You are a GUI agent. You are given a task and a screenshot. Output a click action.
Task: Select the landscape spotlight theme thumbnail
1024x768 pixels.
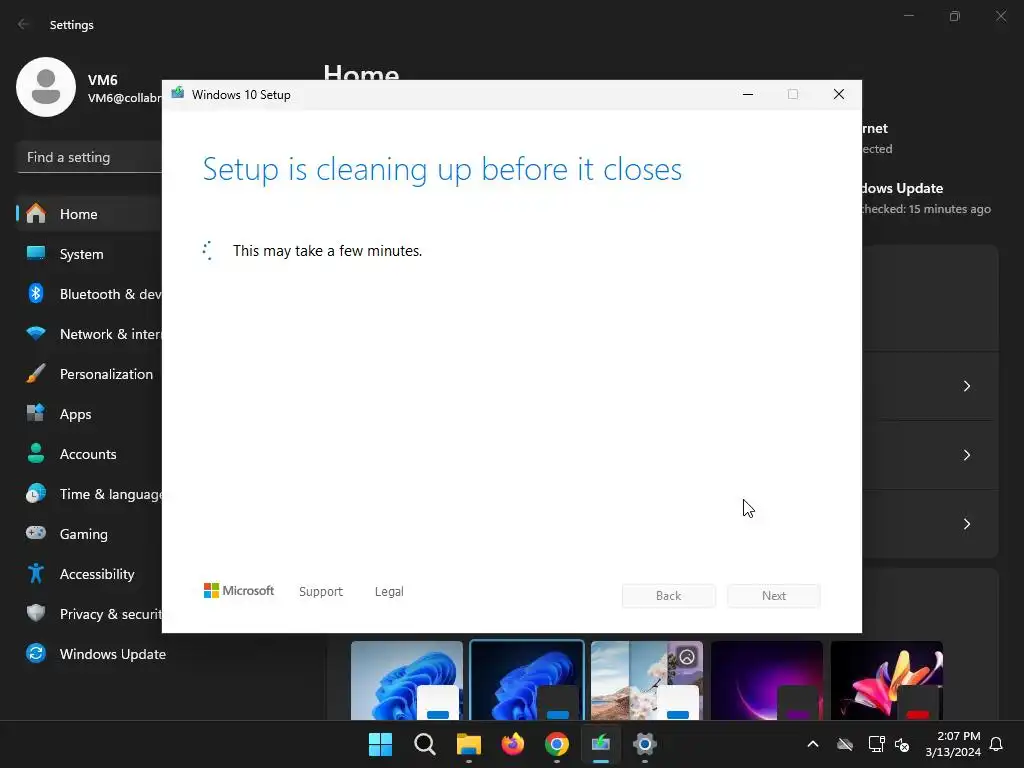click(647, 680)
